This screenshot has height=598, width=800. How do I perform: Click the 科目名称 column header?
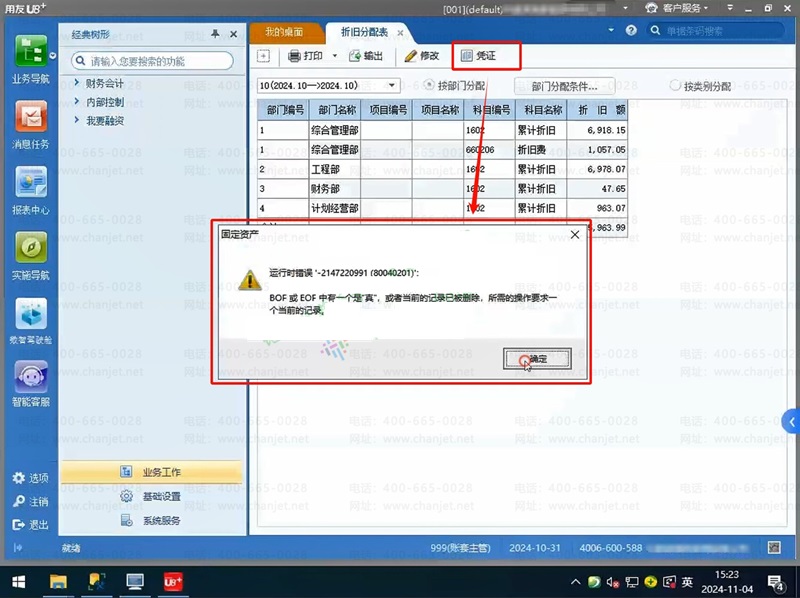pyautogui.click(x=541, y=110)
